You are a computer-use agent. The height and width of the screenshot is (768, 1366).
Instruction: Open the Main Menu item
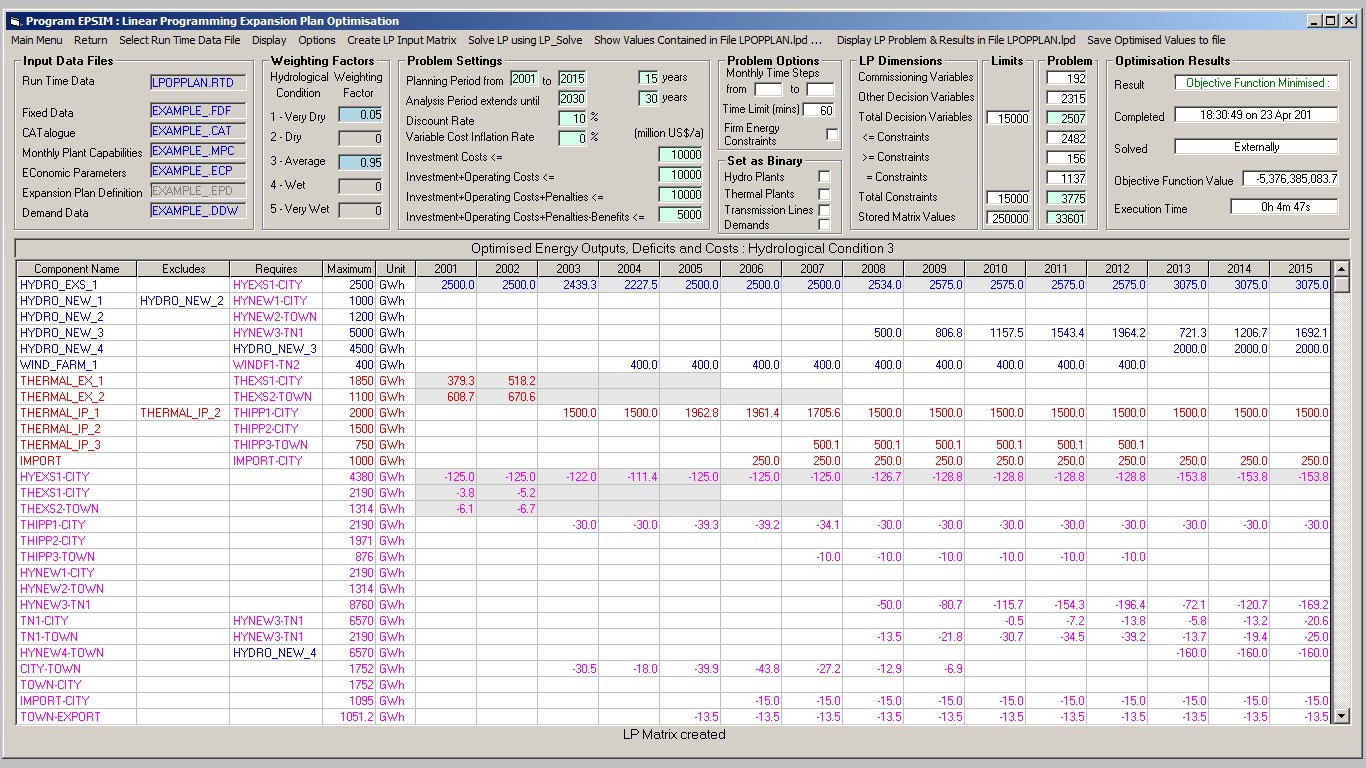[36, 40]
